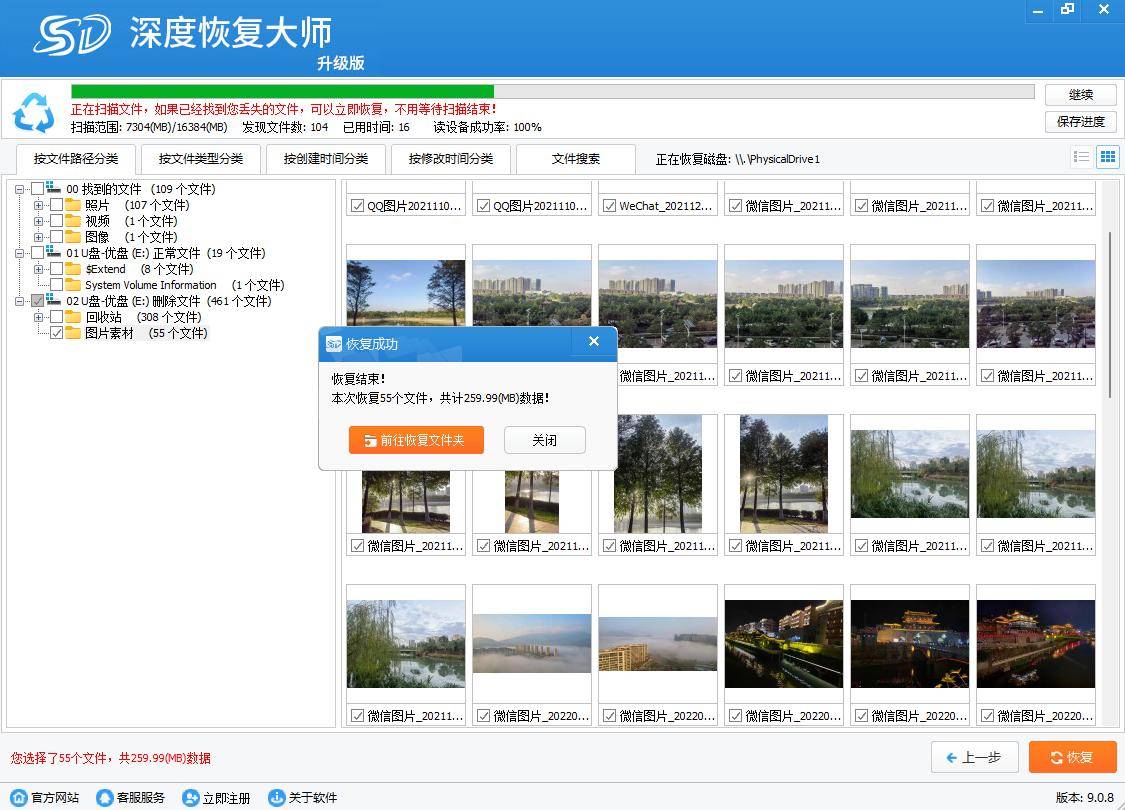This screenshot has height=810, width=1125.
Task: Toggle checkbox for 照片 folder
Action: [x=56, y=205]
